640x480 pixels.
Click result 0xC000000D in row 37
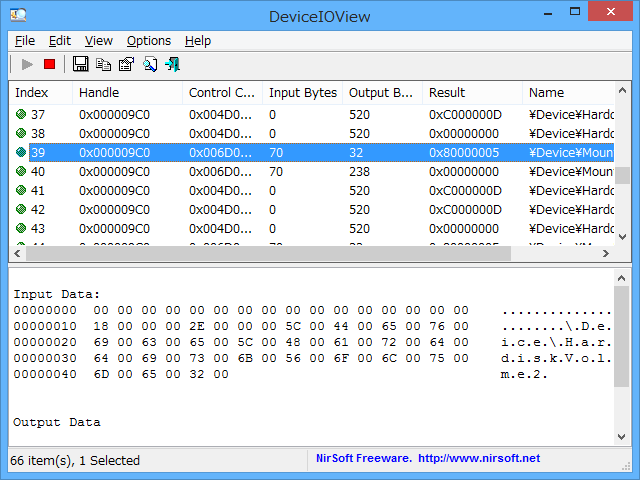pos(465,115)
